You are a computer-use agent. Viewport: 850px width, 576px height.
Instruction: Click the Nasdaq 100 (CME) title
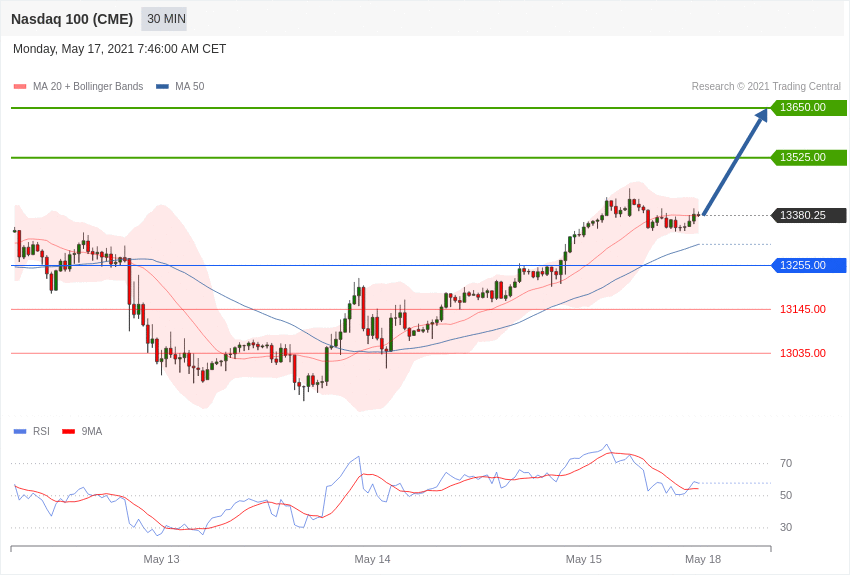(x=72, y=19)
